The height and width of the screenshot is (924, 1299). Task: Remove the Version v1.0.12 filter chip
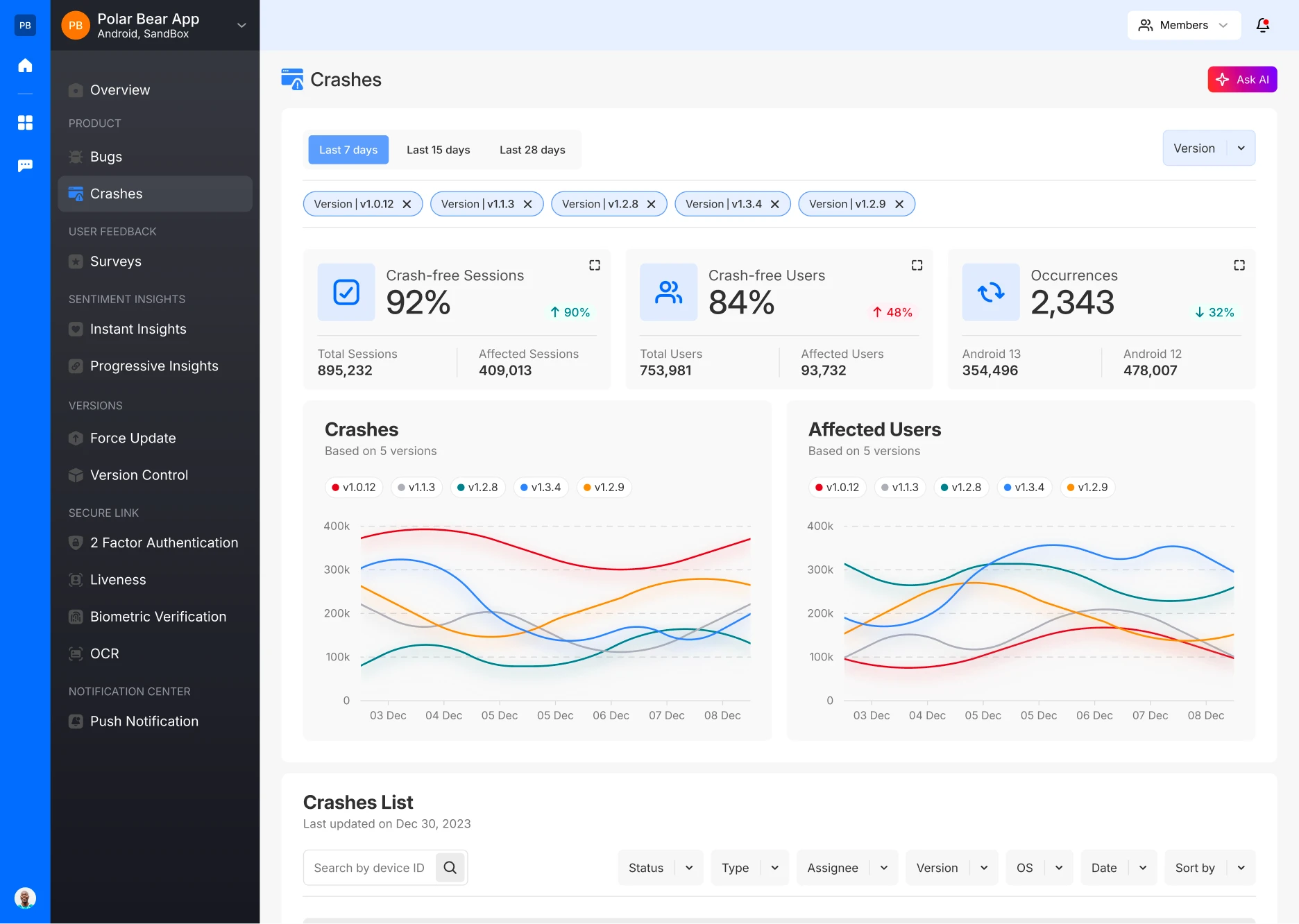tap(407, 204)
